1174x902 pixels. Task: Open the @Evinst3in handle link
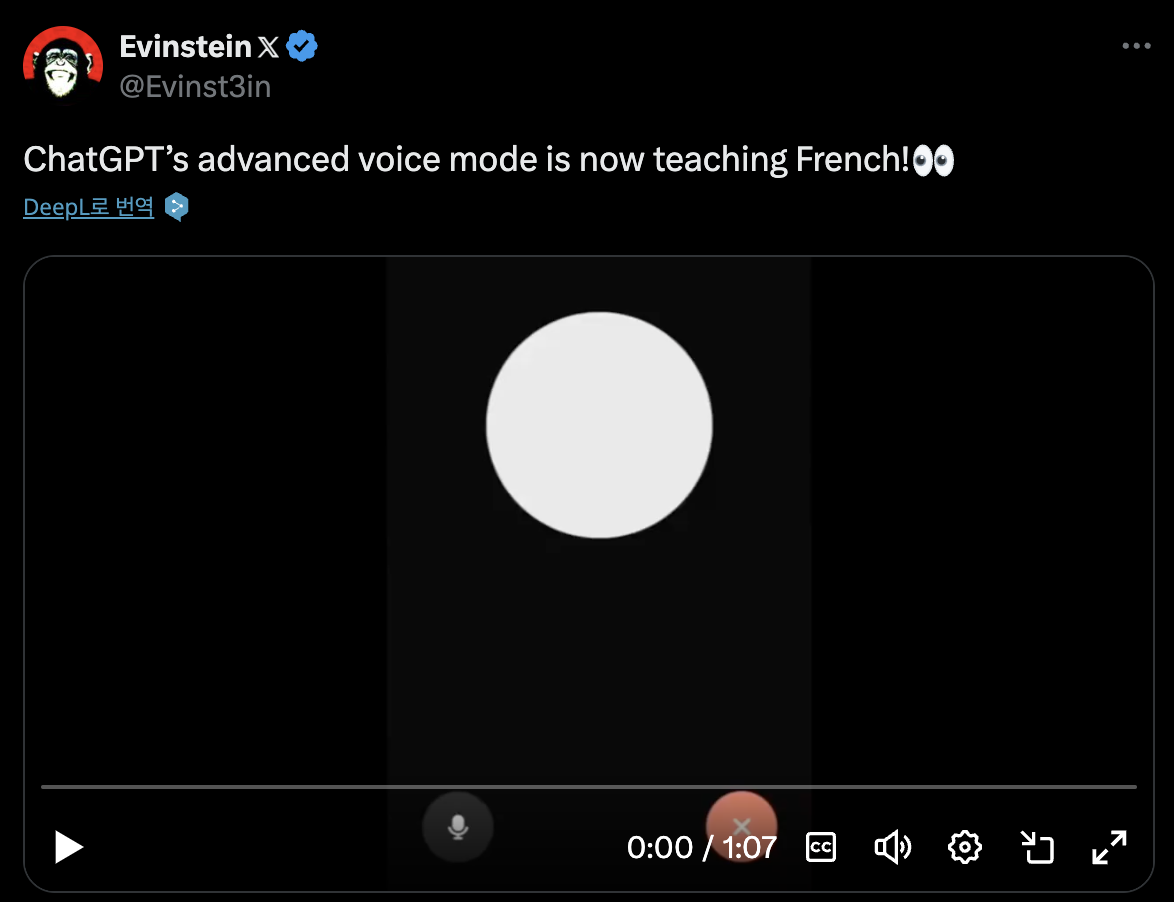[x=195, y=87]
